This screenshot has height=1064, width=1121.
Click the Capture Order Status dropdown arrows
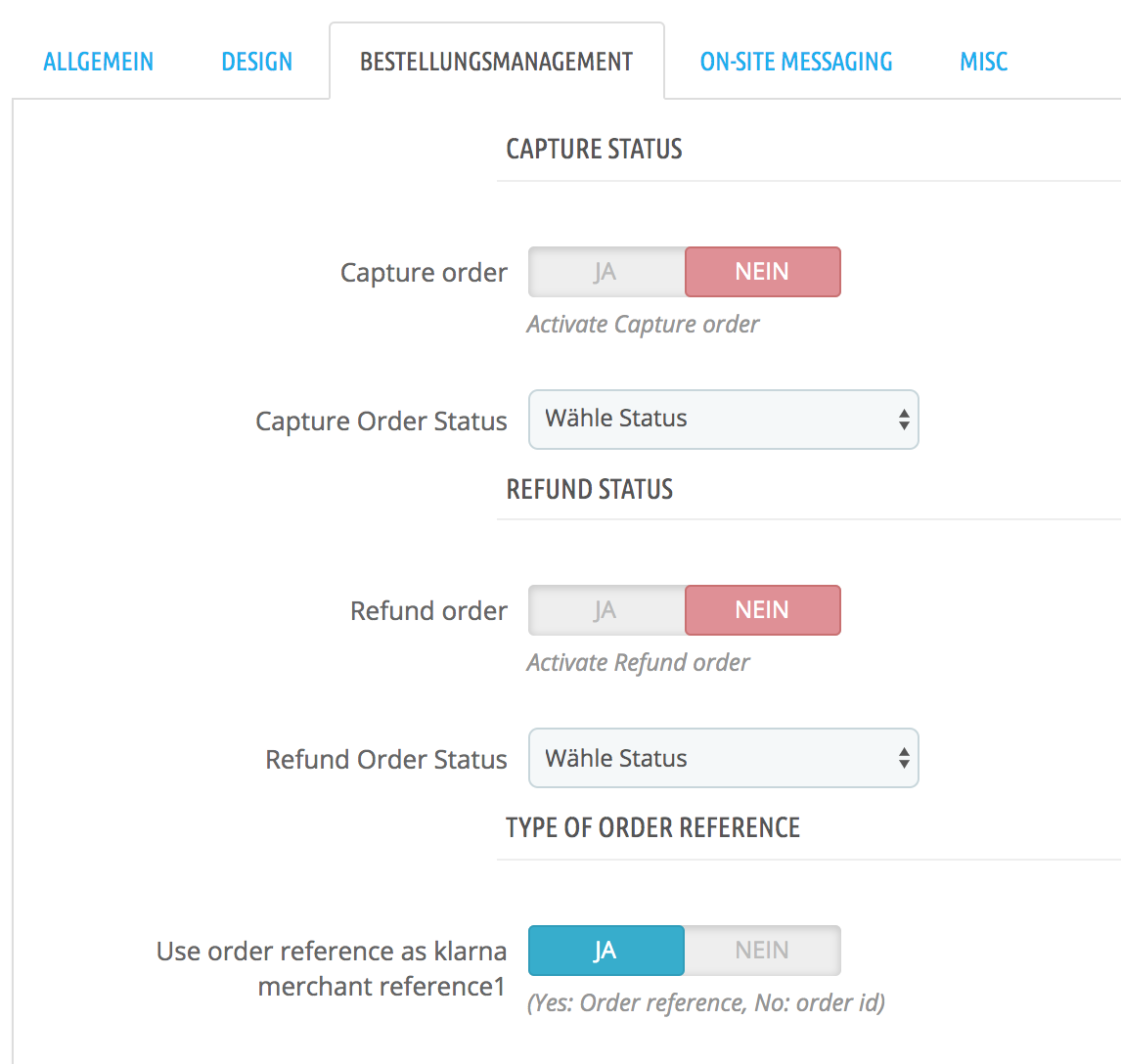pos(904,420)
